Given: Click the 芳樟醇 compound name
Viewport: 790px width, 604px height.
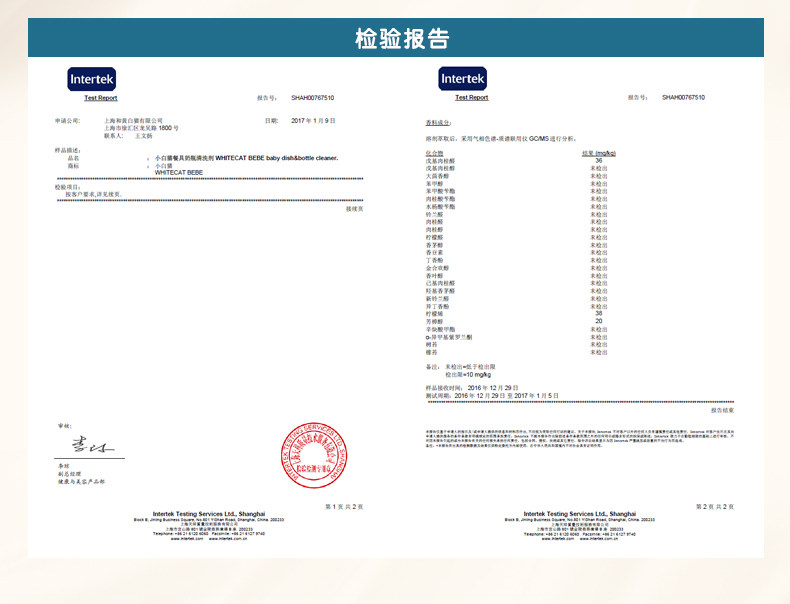Looking at the screenshot, I should (434, 321).
